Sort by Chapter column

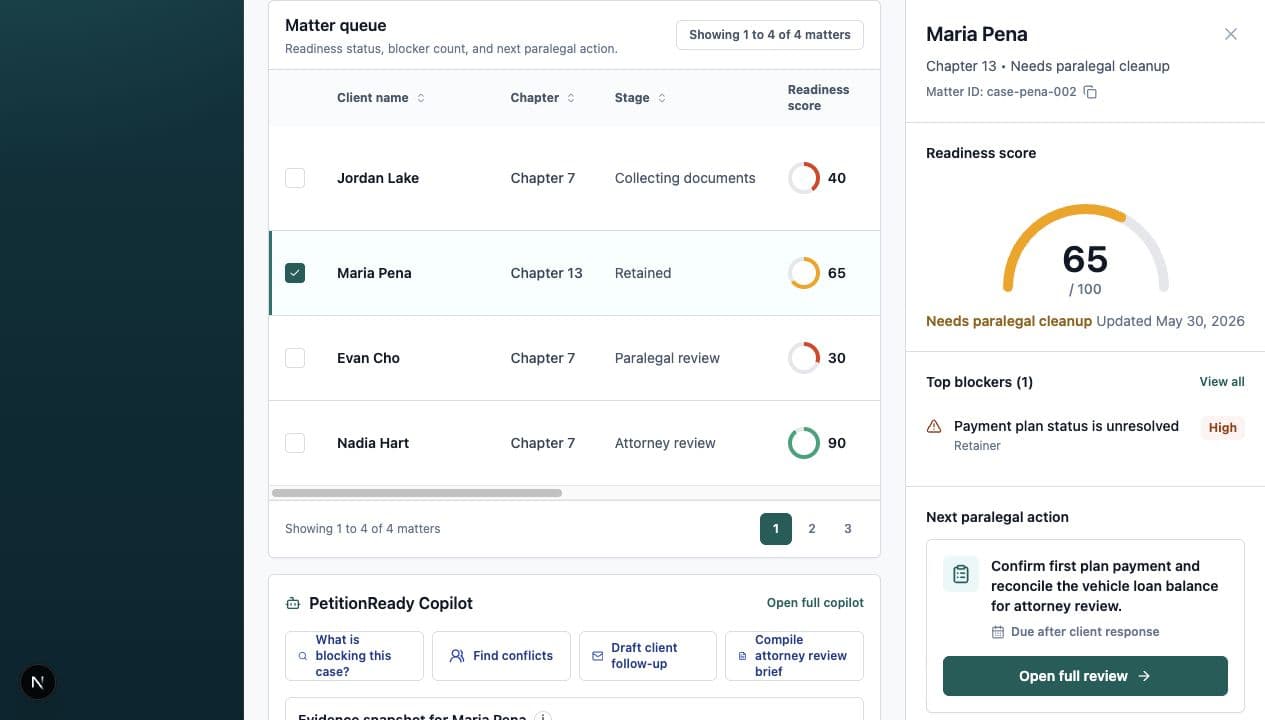point(543,98)
